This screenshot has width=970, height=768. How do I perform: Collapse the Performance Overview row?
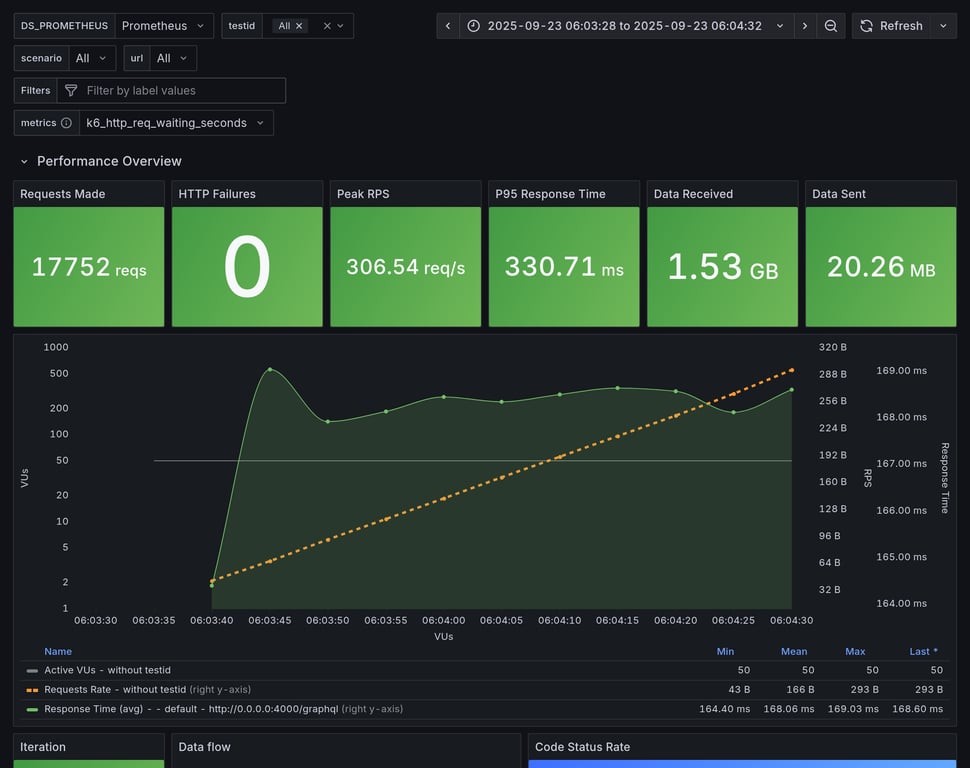tap(25, 161)
